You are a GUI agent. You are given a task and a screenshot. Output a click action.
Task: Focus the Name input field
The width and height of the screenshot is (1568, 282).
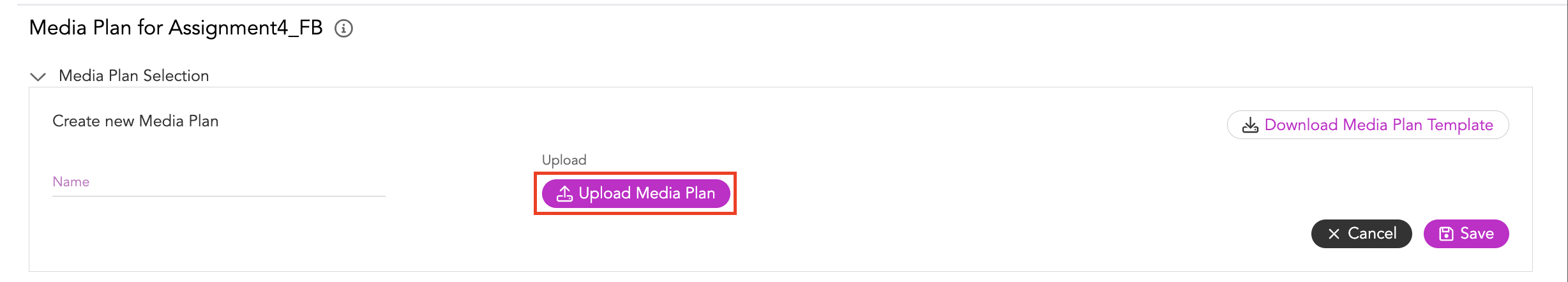219,182
